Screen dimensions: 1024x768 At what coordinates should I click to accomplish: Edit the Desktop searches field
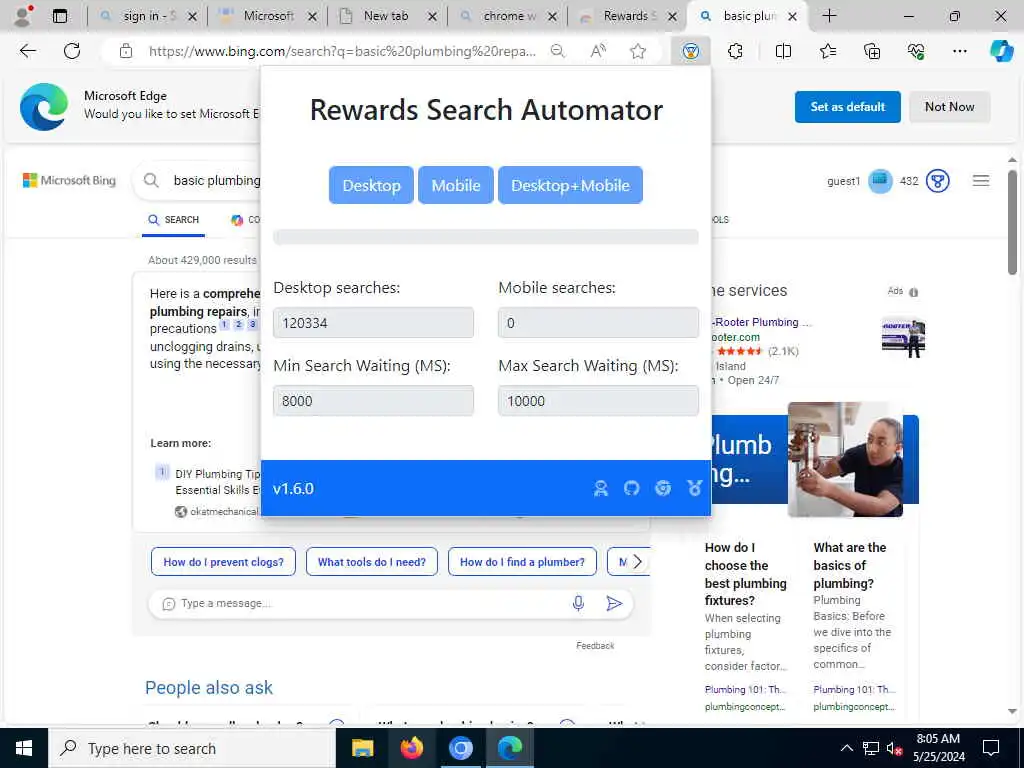[374, 323]
